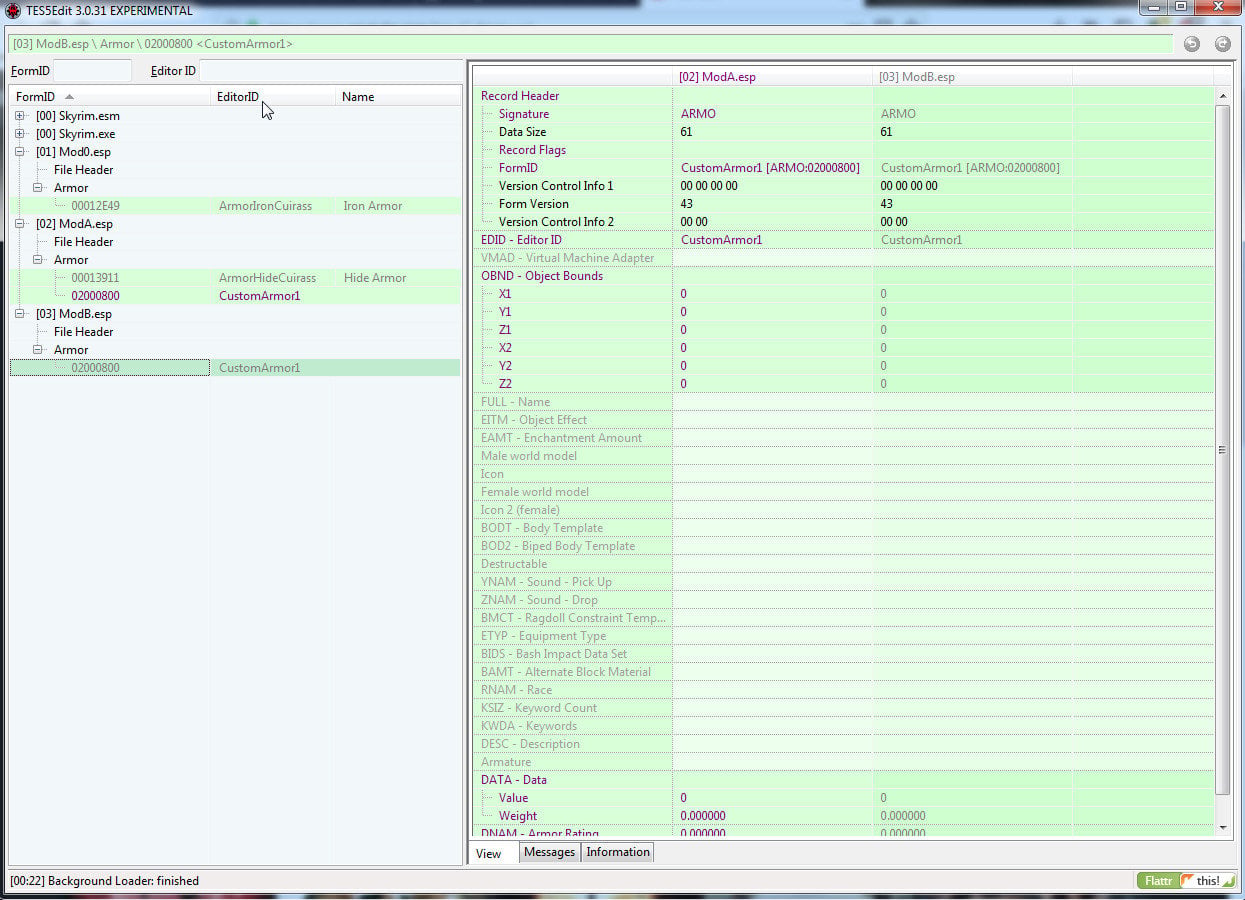Viewport: 1245px width, 900px height.
Task: Expand the [00] Skyrim.exe node
Action: pyautogui.click(x=19, y=134)
